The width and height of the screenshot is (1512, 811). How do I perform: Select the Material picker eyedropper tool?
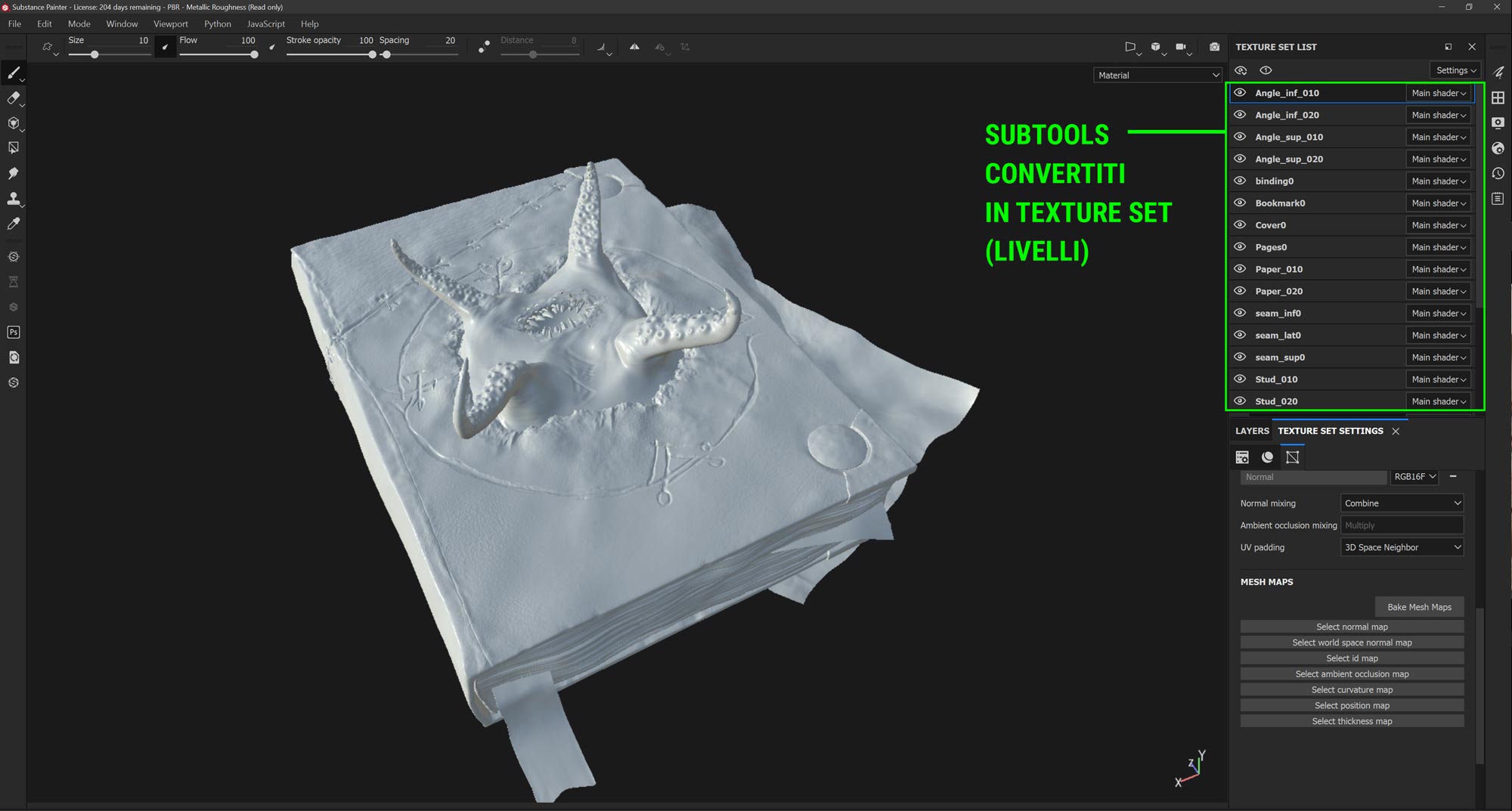click(x=13, y=224)
